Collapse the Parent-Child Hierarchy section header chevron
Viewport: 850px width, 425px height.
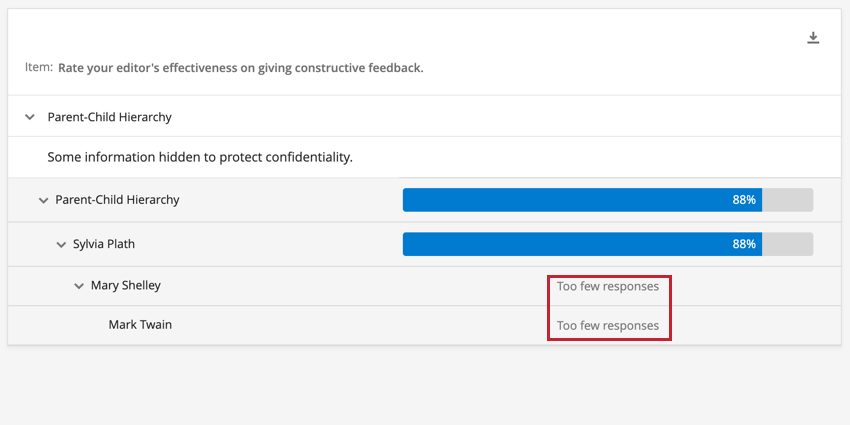(x=29, y=117)
